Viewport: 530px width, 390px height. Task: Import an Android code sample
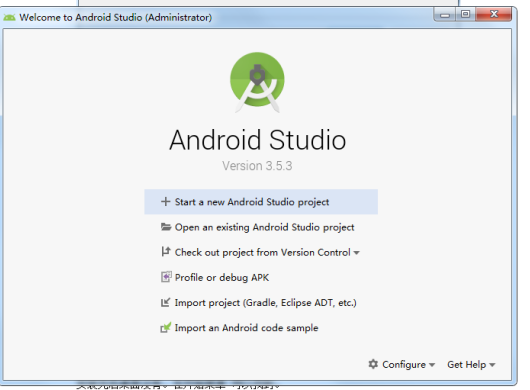[246, 328]
